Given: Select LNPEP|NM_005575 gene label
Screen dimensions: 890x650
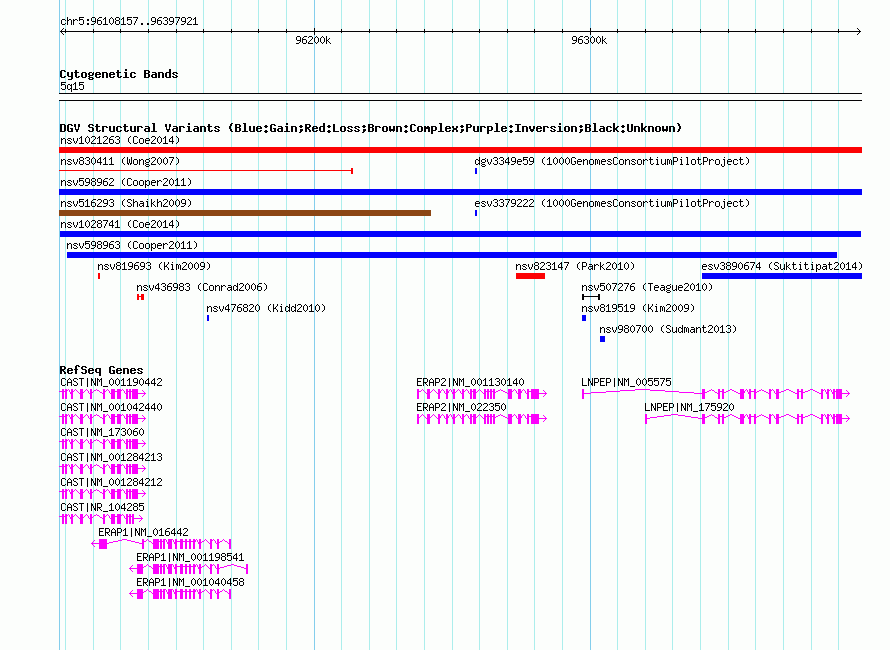Looking at the screenshot, I should coord(626,382).
